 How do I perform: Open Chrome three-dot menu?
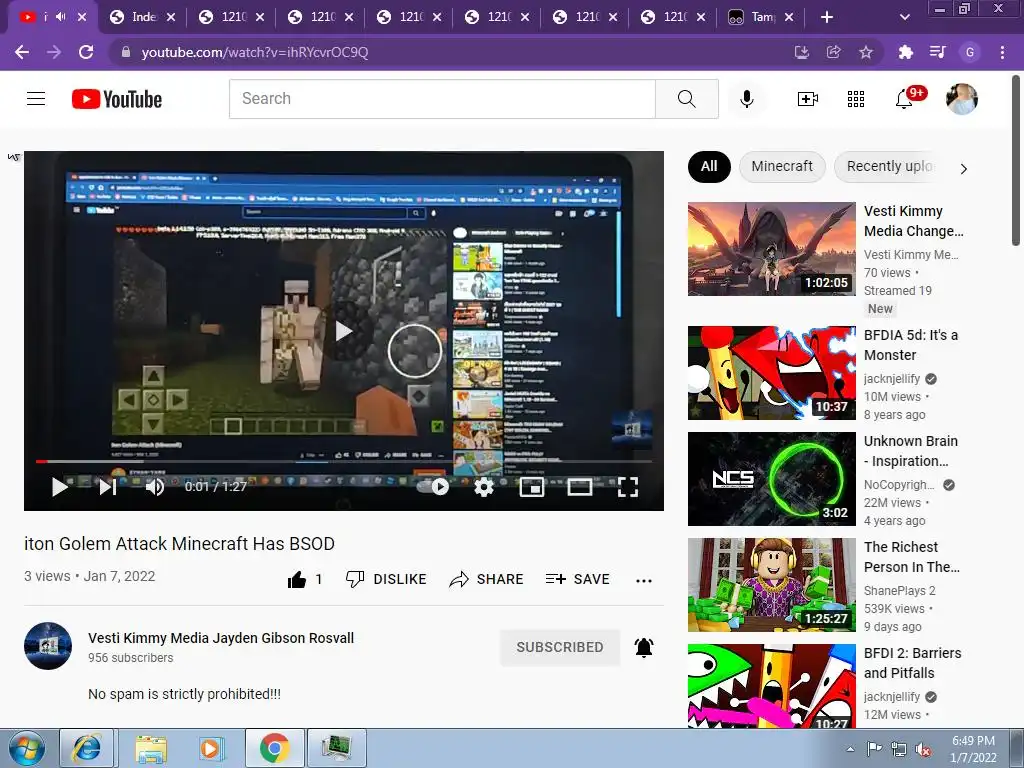pyautogui.click(x=1002, y=52)
